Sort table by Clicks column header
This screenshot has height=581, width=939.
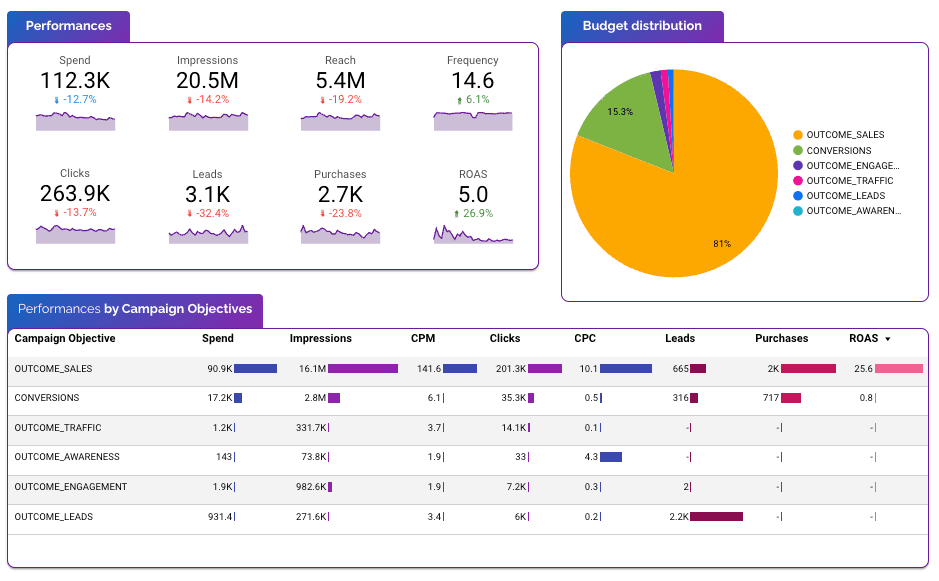pyautogui.click(x=505, y=338)
